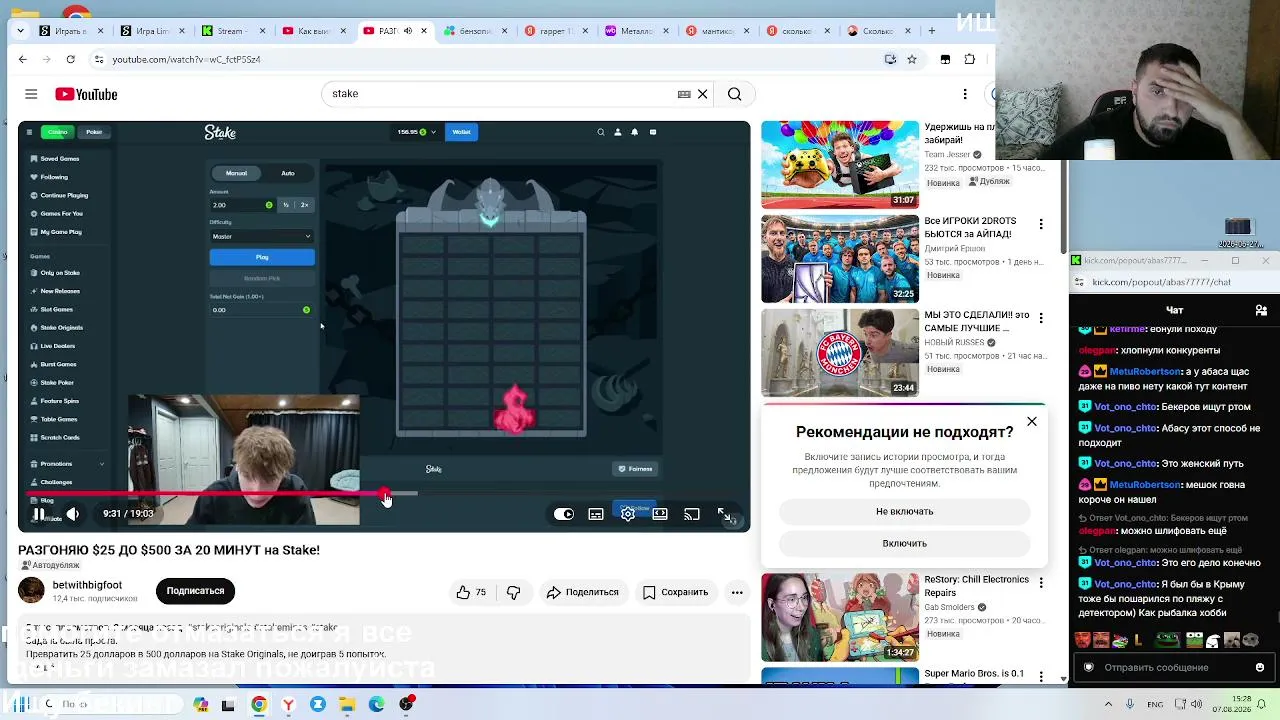Image resolution: width=1280 pixels, height=720 pixels.
Task: Open video player settings gear
Action: [628, 514]
